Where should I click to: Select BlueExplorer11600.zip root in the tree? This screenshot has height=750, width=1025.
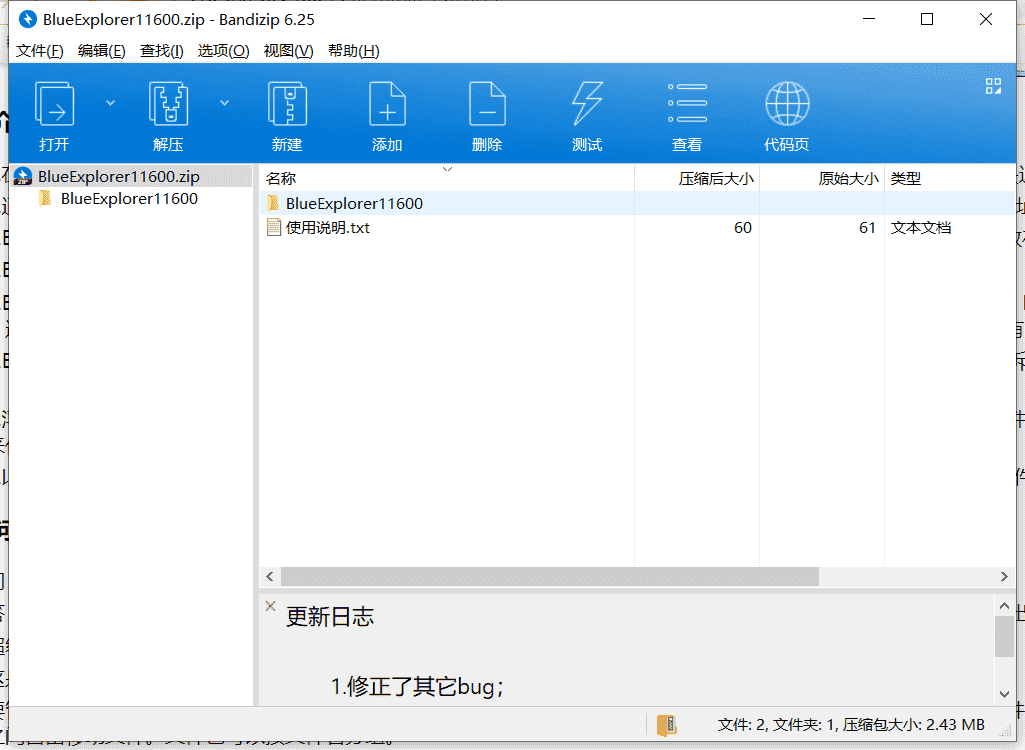point(131,177)
